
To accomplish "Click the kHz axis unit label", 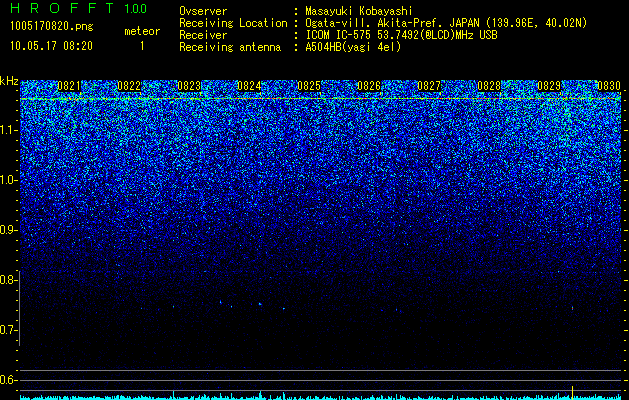I will (9, 81).
